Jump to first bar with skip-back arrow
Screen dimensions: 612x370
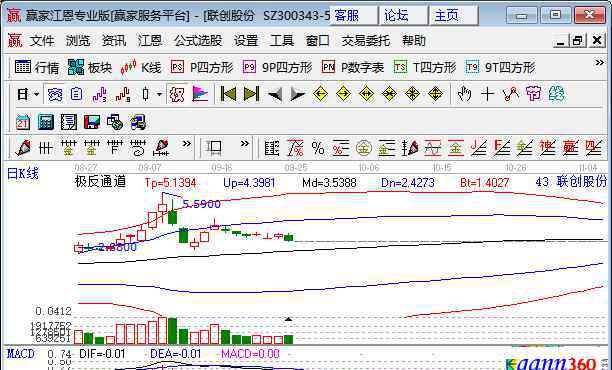(228, 94)
